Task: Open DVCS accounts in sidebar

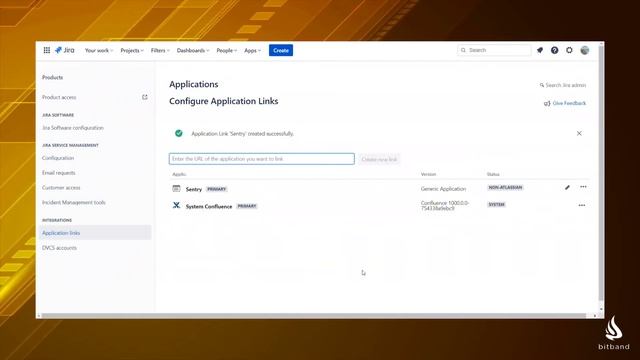Action: coord(59,248)
